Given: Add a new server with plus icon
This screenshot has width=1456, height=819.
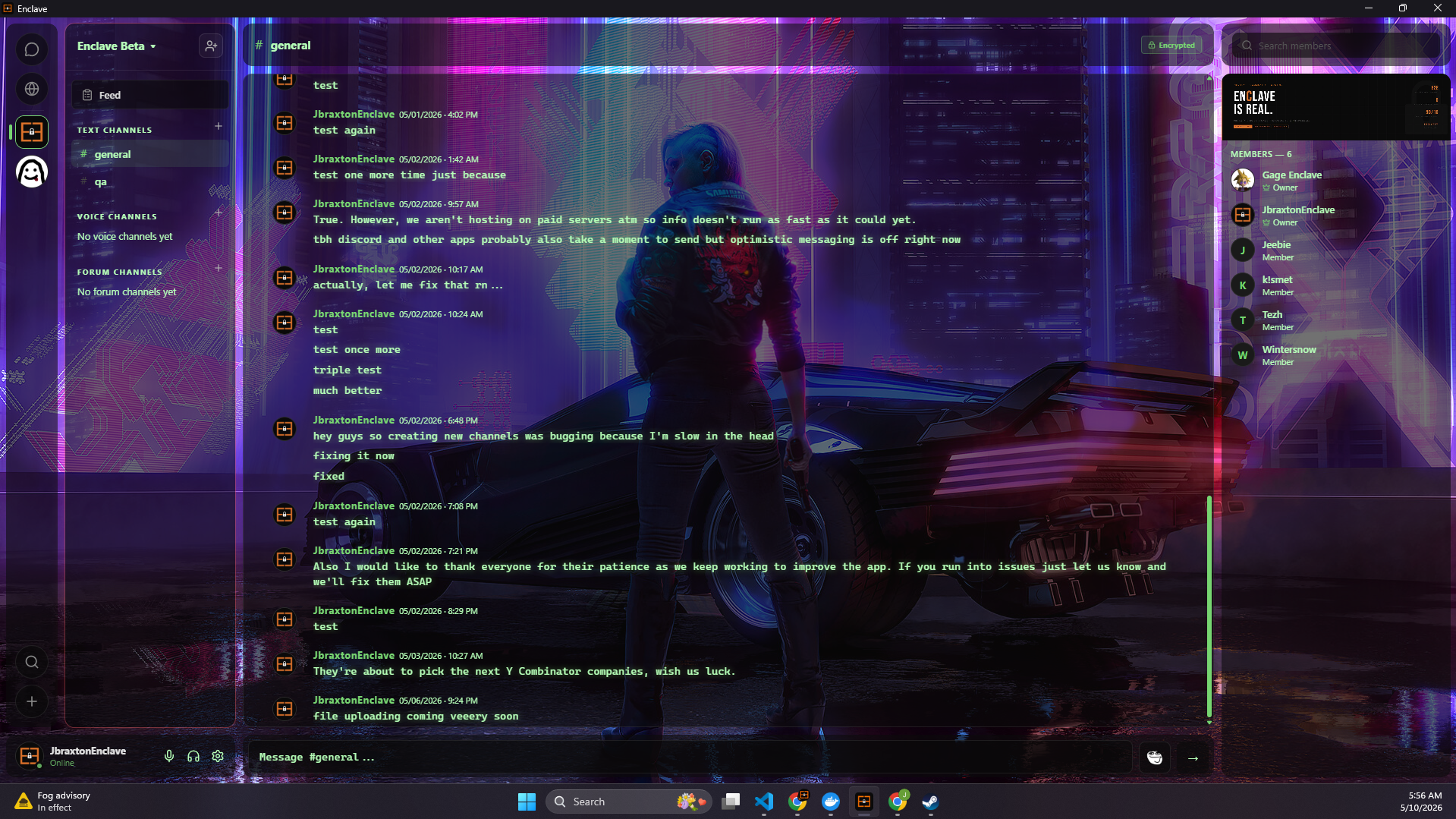Looking at the screenshot, I should click(x=32, y=702).
